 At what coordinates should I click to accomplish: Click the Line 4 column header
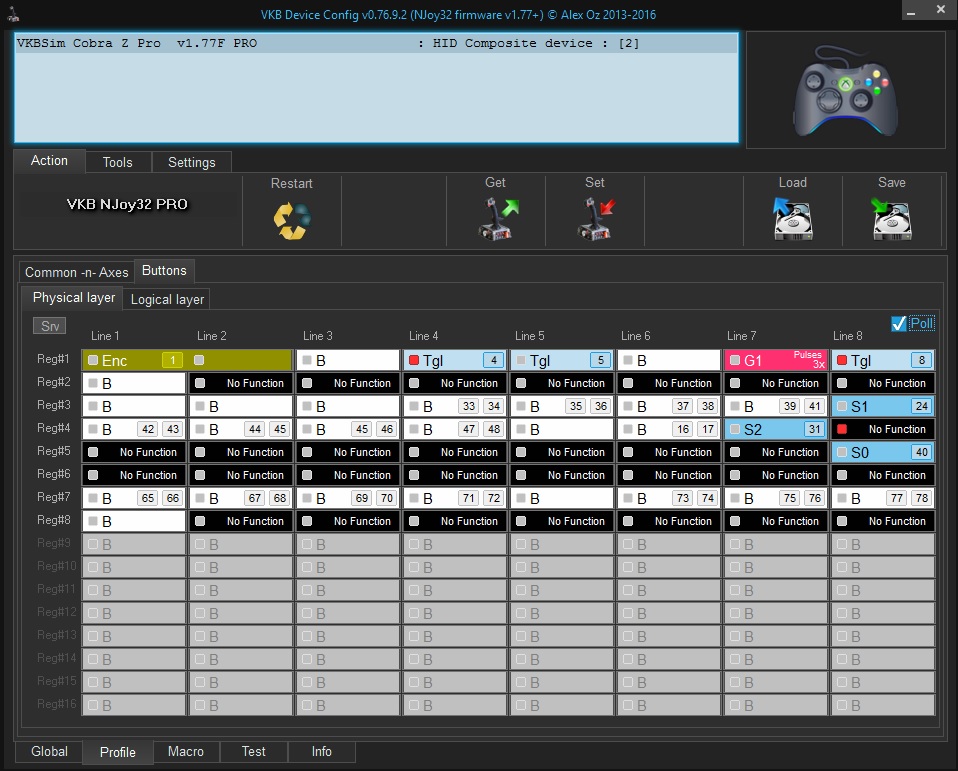tap(423, 336)
